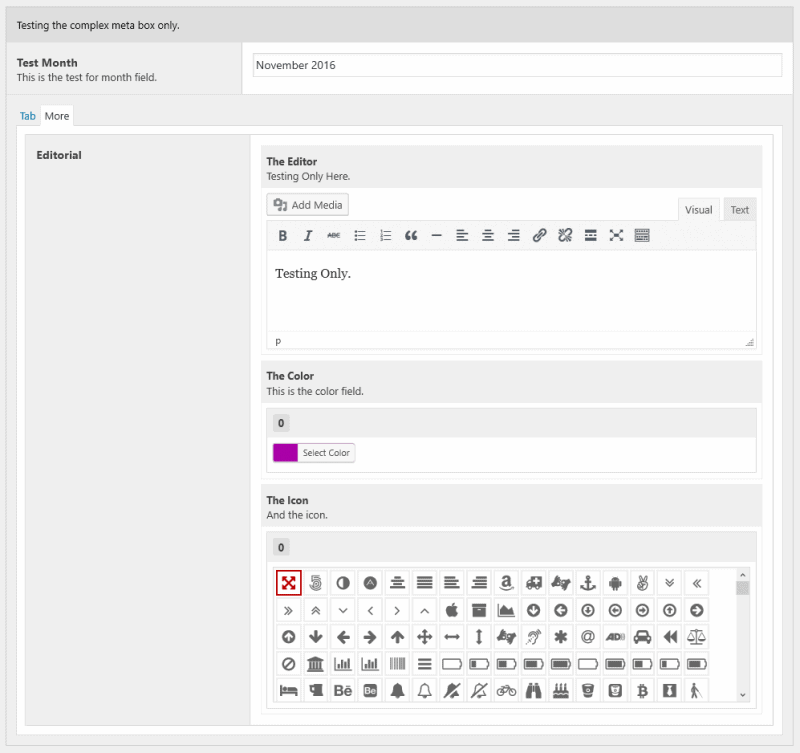800x753 pixels.
Task: Click the purple color swatch
Action: [x=285, y=453]
